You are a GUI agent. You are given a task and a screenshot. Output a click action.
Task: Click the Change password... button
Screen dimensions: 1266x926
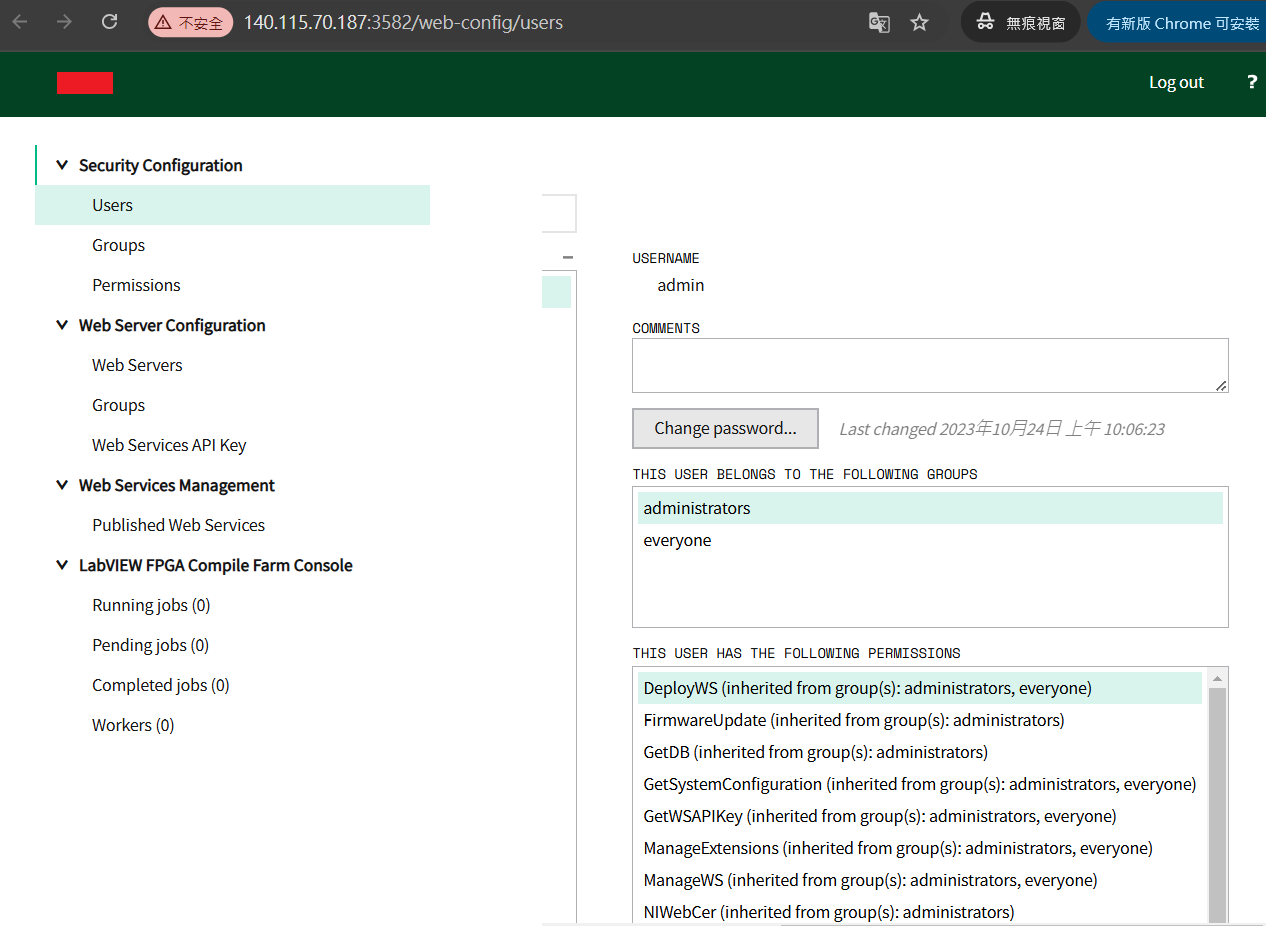click(725, 428)
